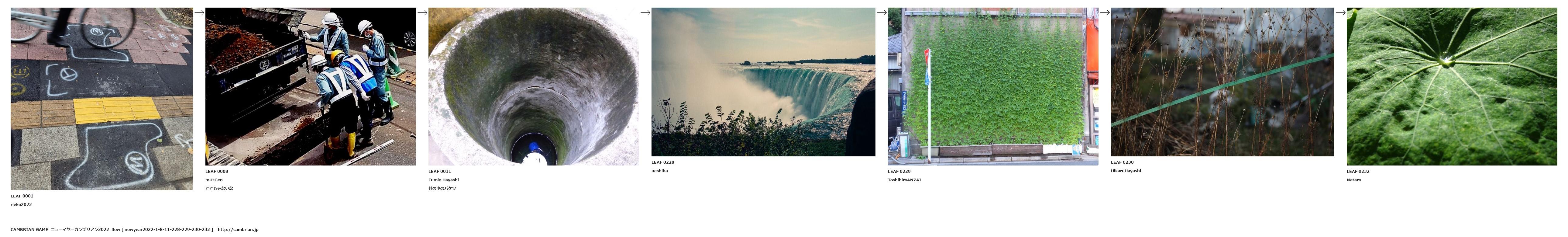Viewport: 1568px width, 237px height.
Task: Click the arrow before the ivy wall photo
Action: click(x=881, y=12)
